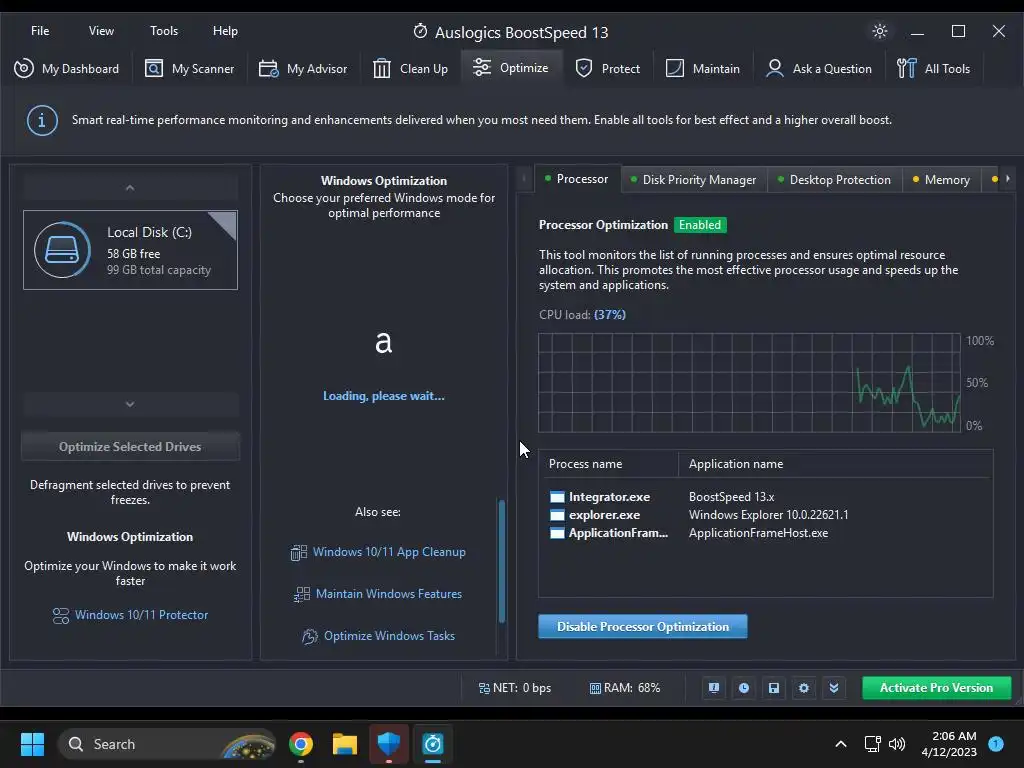This screenshot has width=1024, height=768.
Task: Click the Optimize Windows Tasks icon
Action: click(x=310, y=636)
